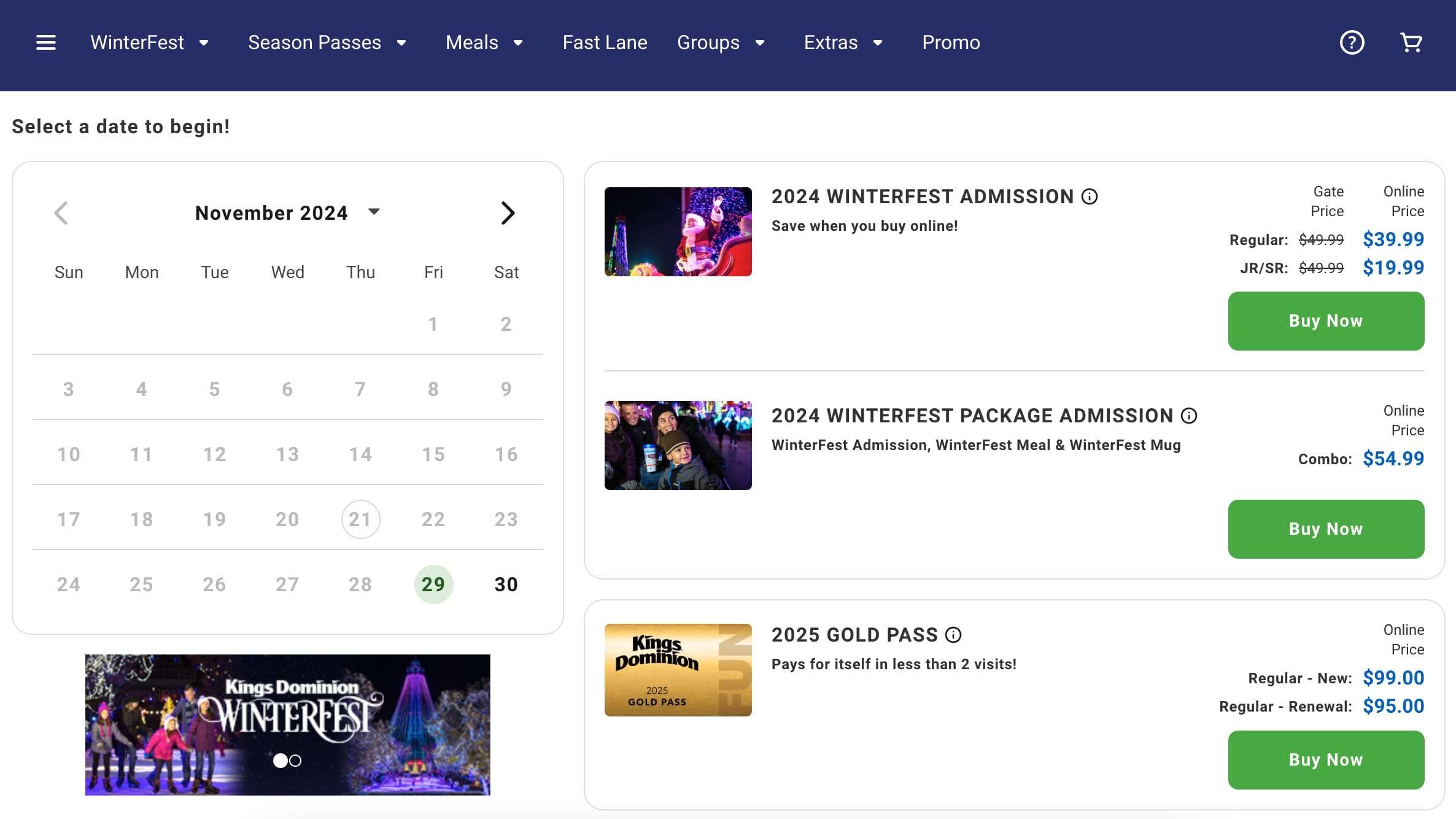Click the 2024 WinterFest Package Admission title
The image size is (1456, 819).
[972, 416]
